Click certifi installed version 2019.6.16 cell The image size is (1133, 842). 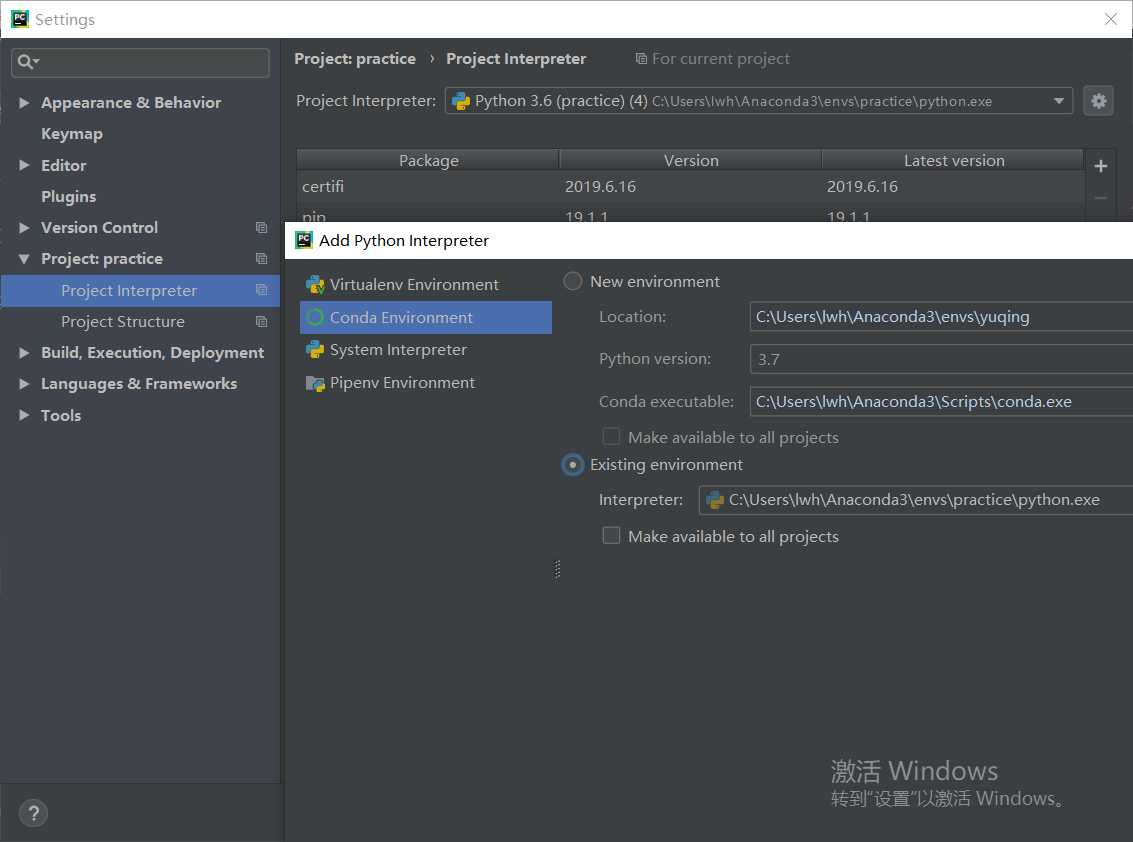tap(600, 186)
